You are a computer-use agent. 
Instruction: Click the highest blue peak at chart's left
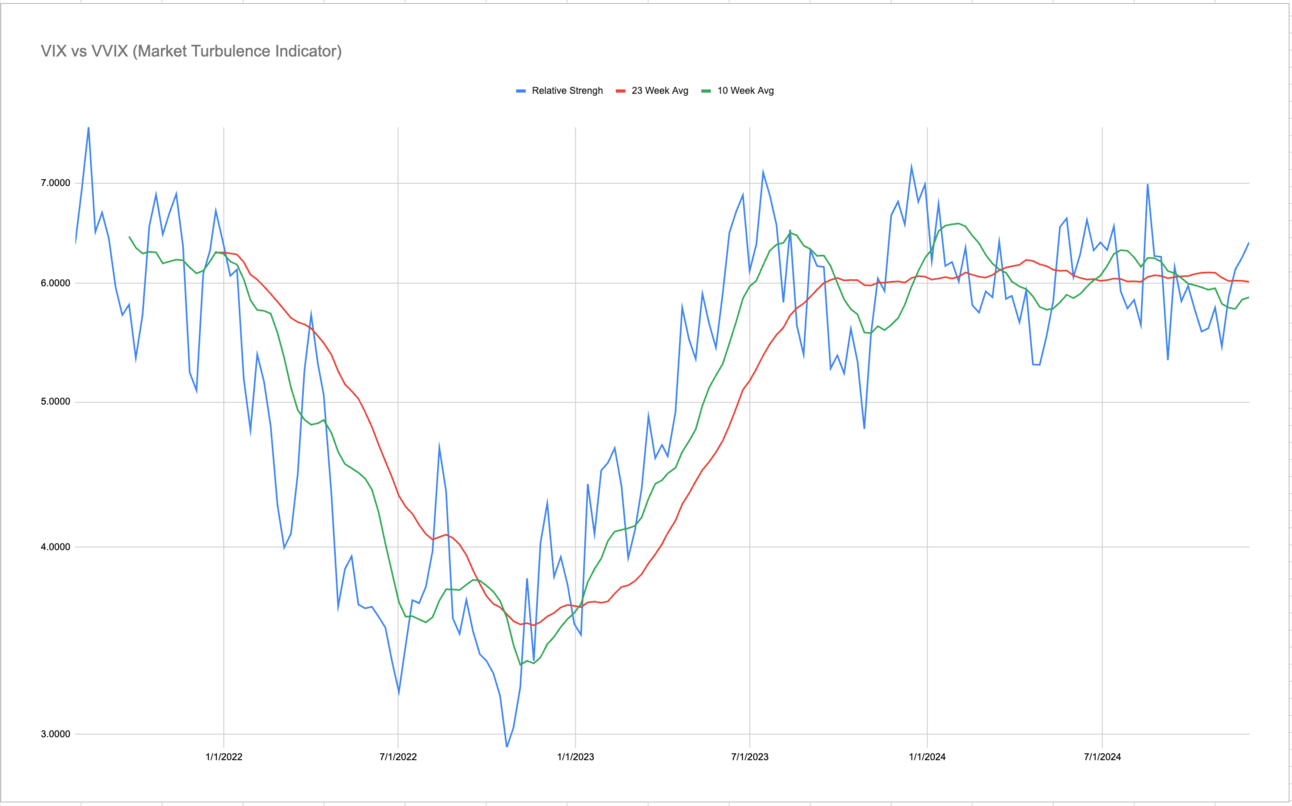click(88, 128)
